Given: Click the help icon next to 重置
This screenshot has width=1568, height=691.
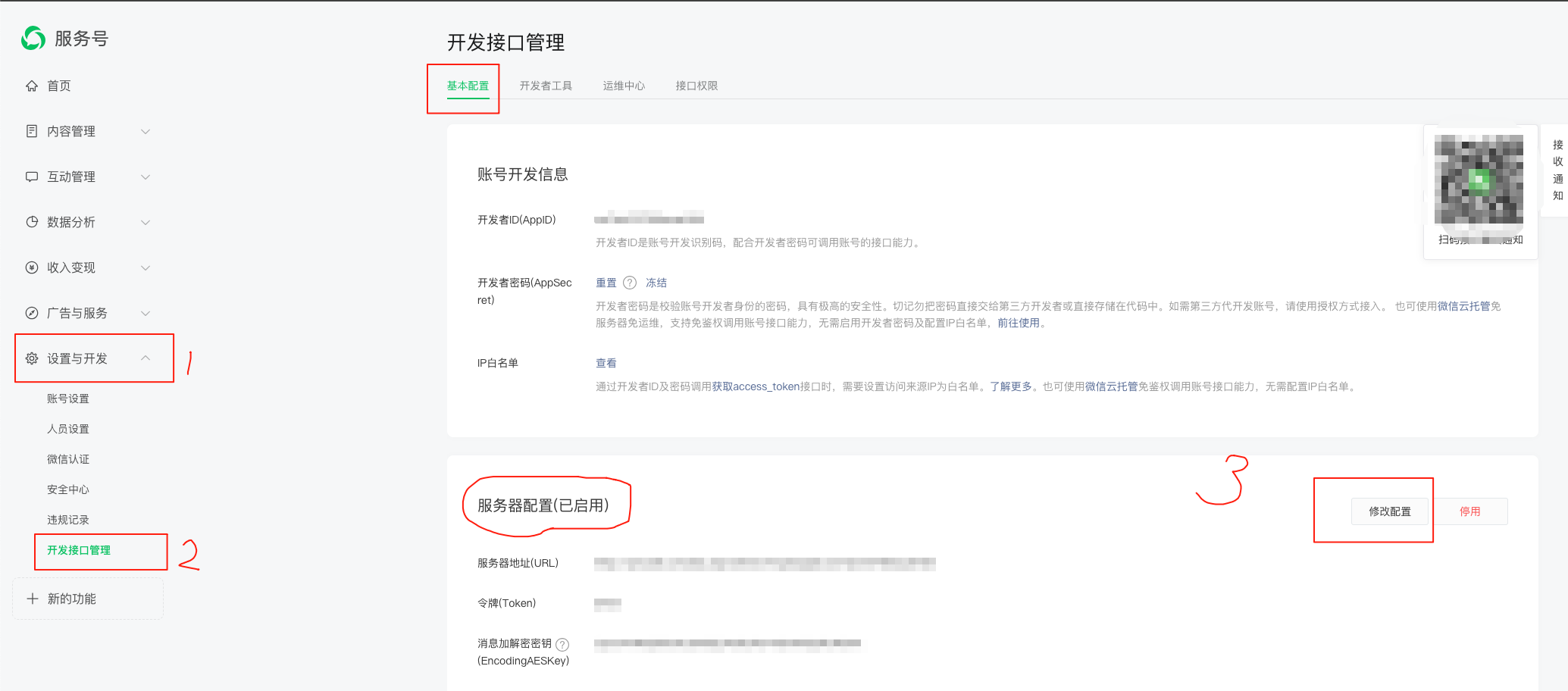Looking at the screenshot, I should pos(630,283).
